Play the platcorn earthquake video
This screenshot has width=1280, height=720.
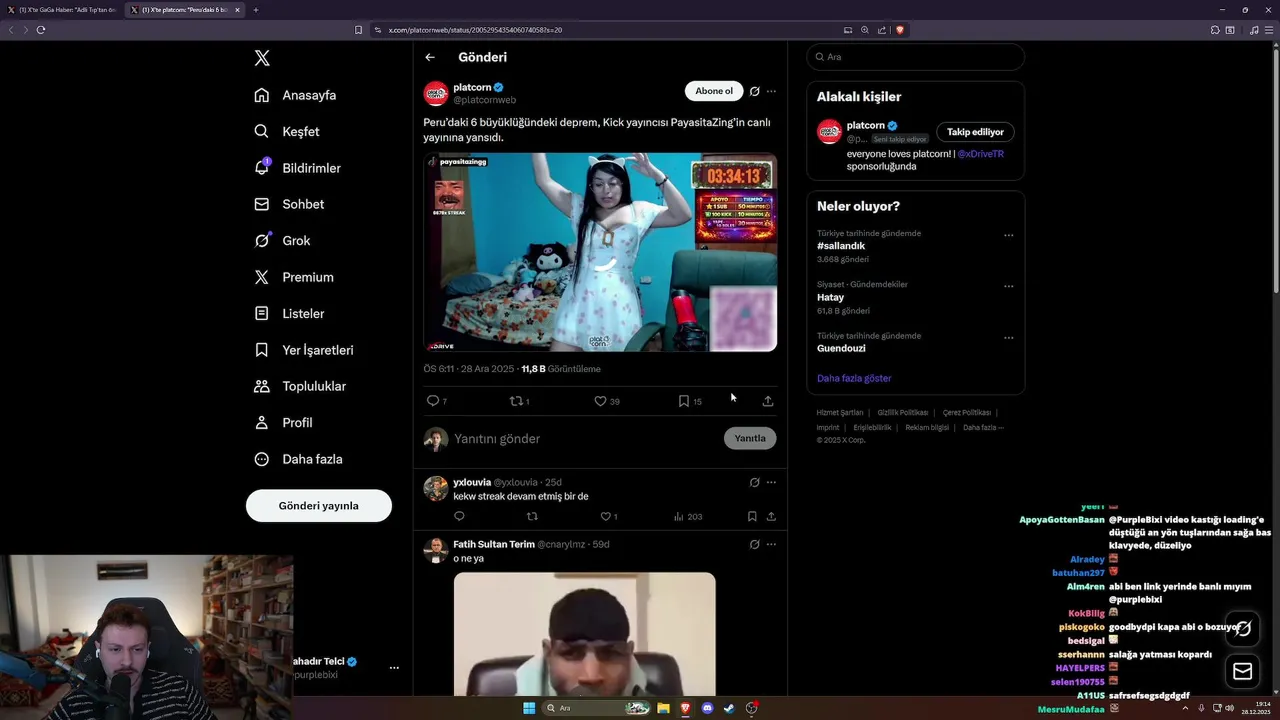pyautogui.click(x=600, y=252)
